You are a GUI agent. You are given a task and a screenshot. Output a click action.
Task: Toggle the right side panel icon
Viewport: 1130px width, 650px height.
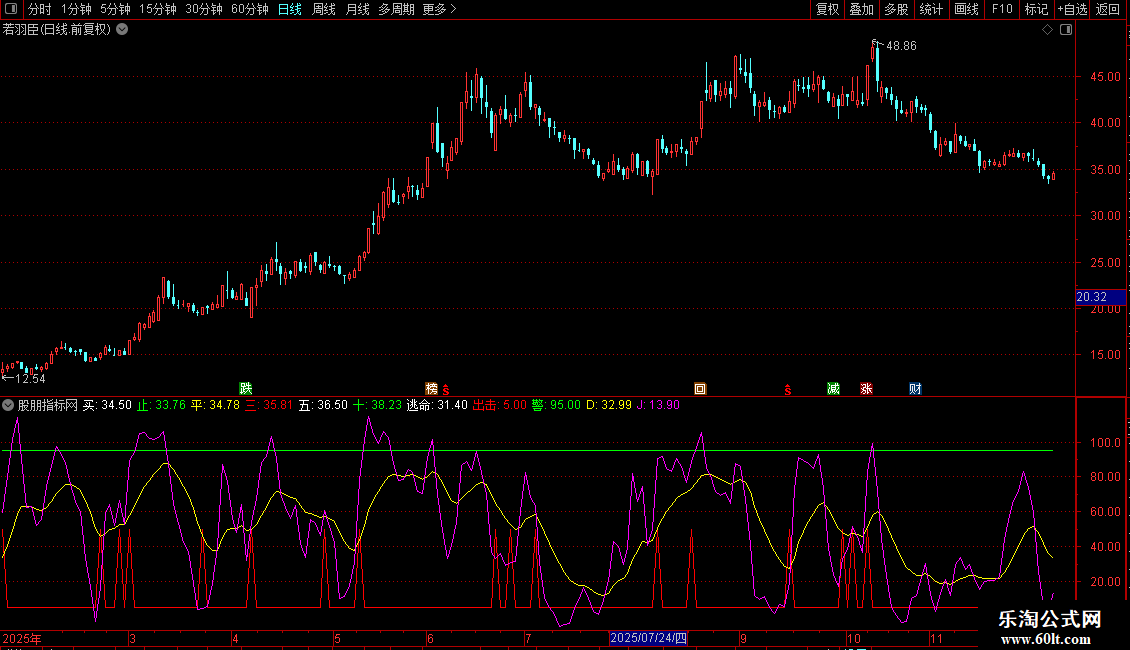pyautogui.click(x=1066, y=30)
